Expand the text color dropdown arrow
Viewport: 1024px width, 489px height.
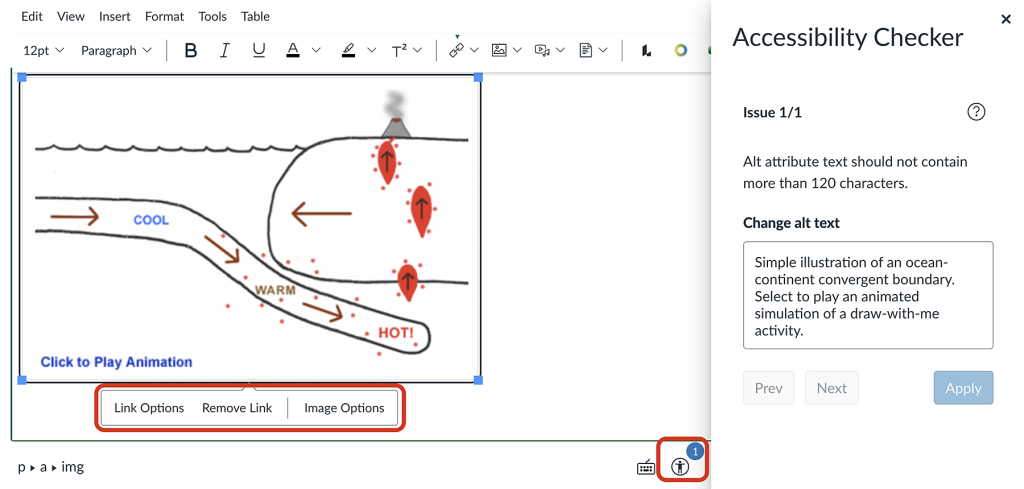pos(316,50)
